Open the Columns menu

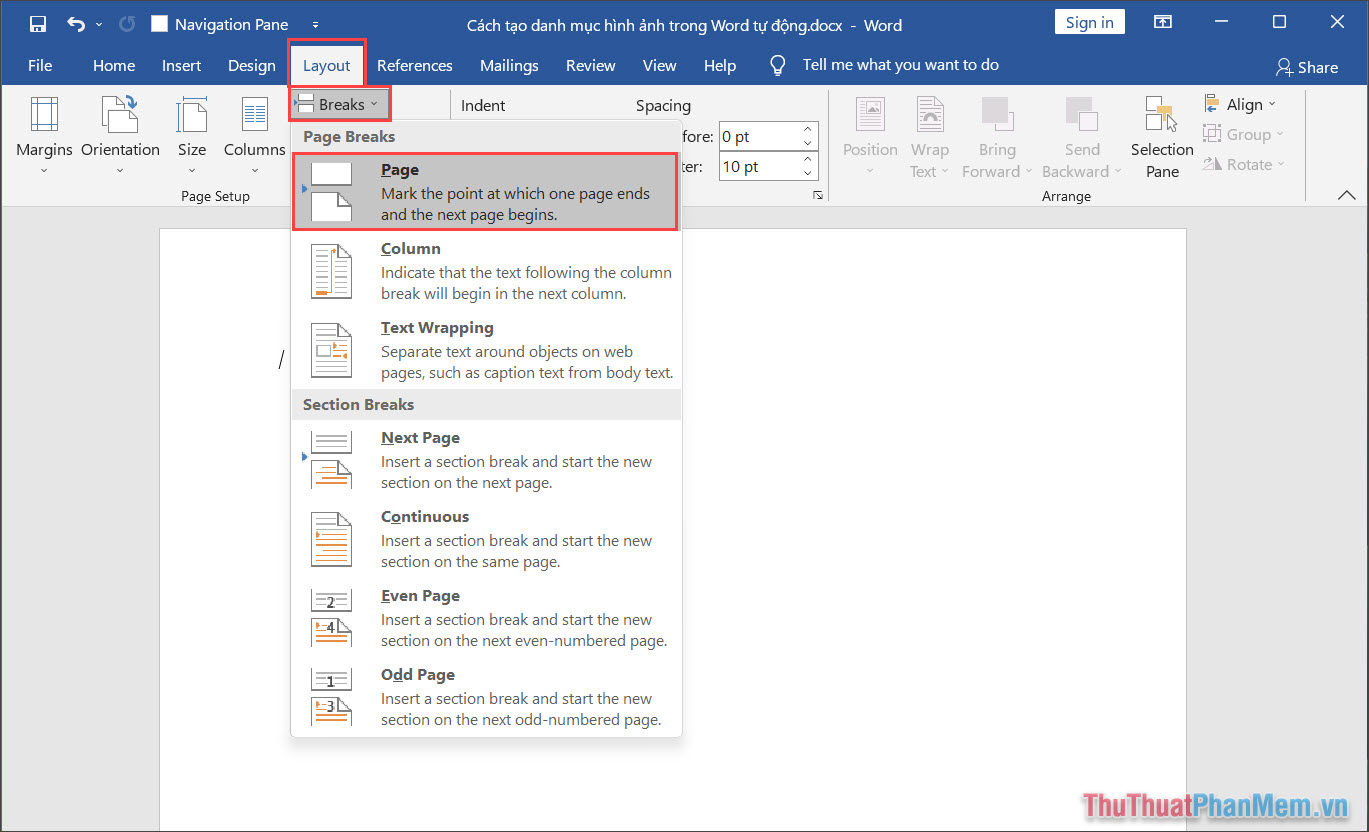coord(254,136)
